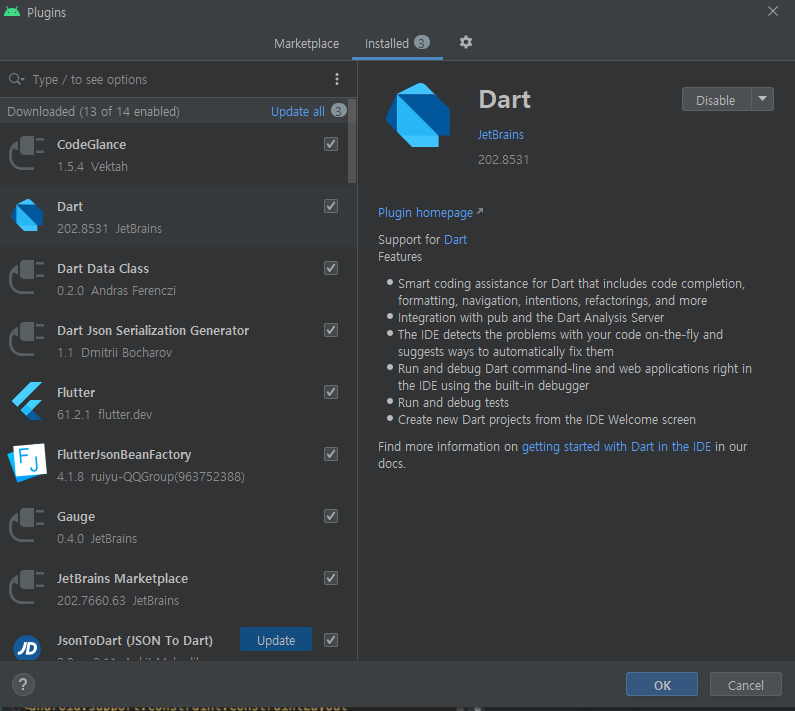The height and width of the screenshot is (711, 795).
Task: Close the Plugins dialog
Action: point(773,11)
